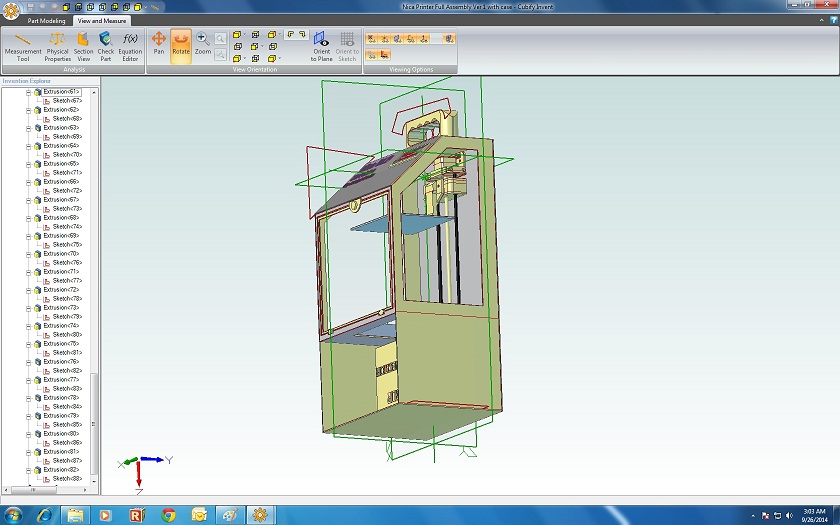Select Extrusion<79> in the tree

pyautogui.click(x=61, y=416)
